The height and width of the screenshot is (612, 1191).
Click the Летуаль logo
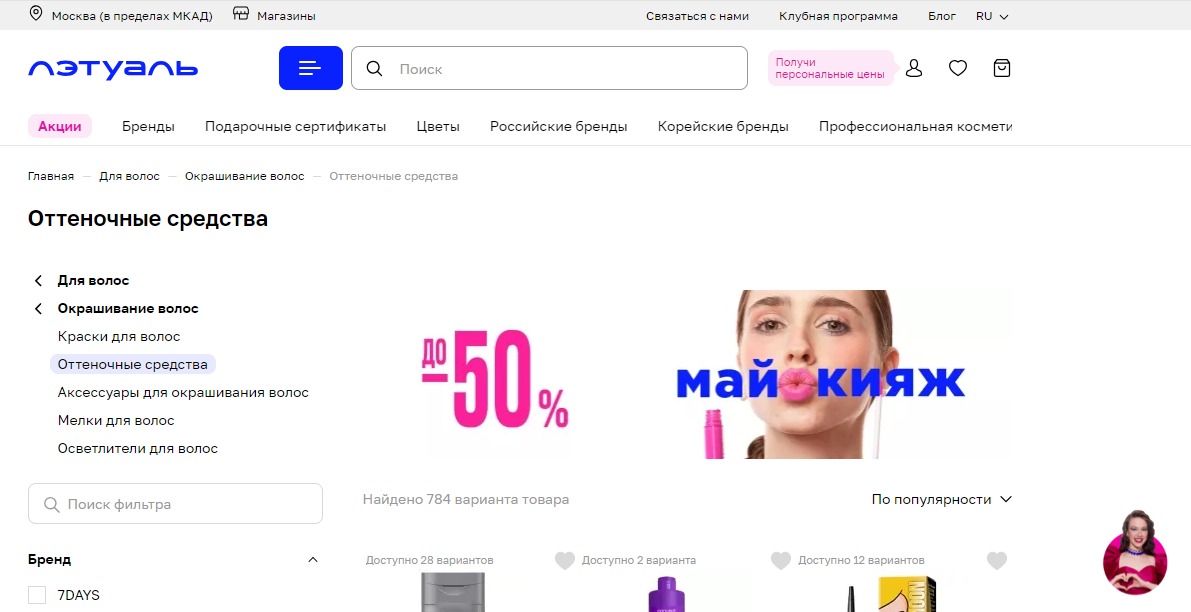(x=113, y=68)
